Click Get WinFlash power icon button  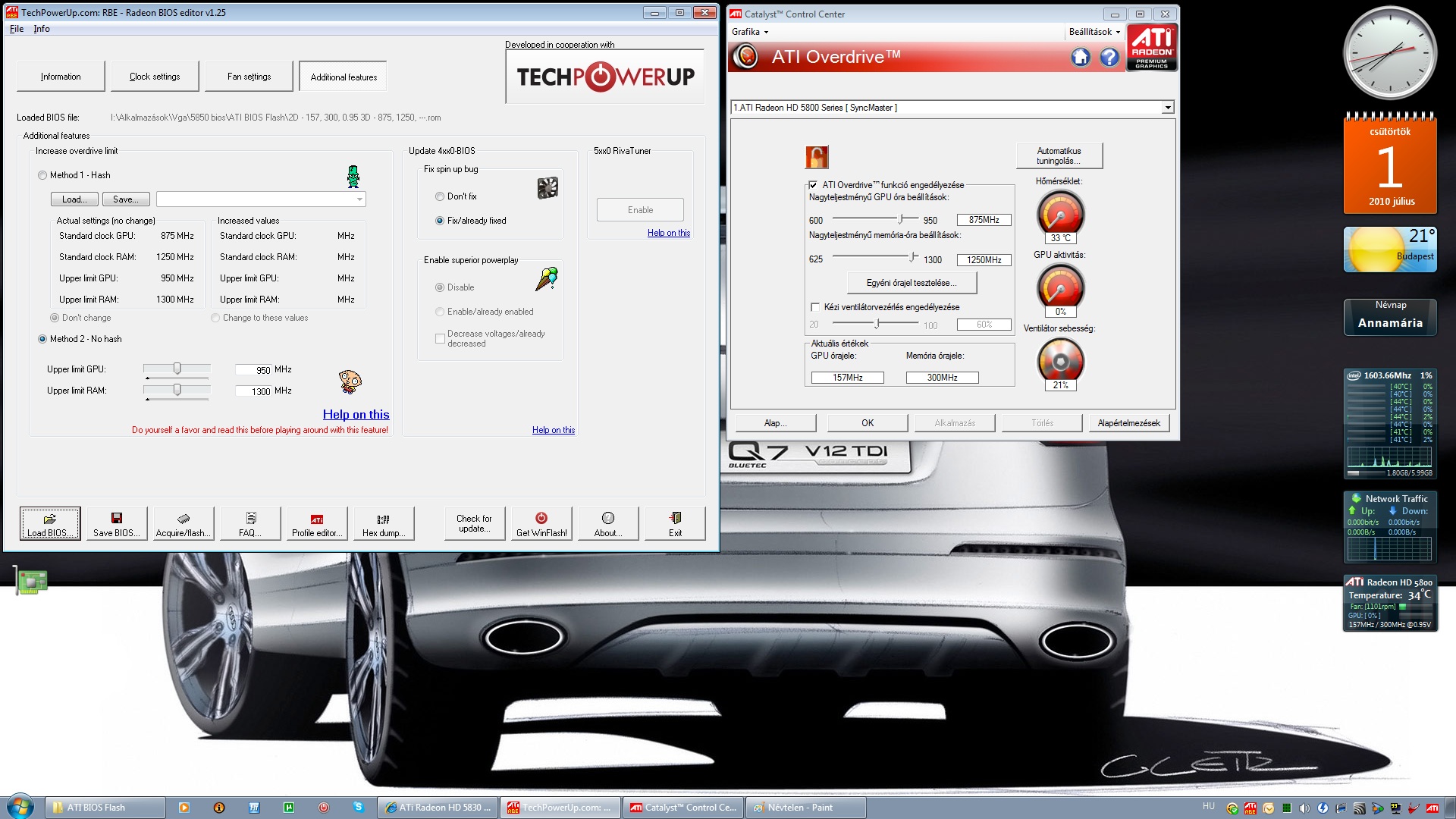click(x=541, y=523)
